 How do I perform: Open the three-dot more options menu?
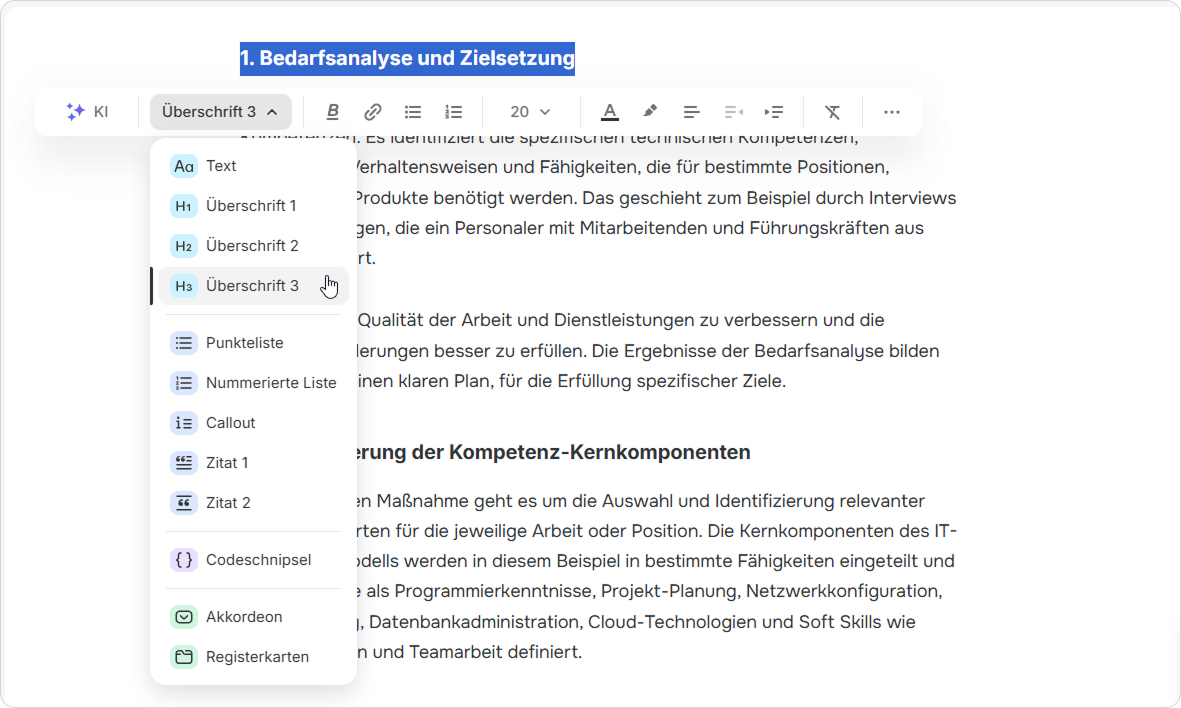point(892,112)
